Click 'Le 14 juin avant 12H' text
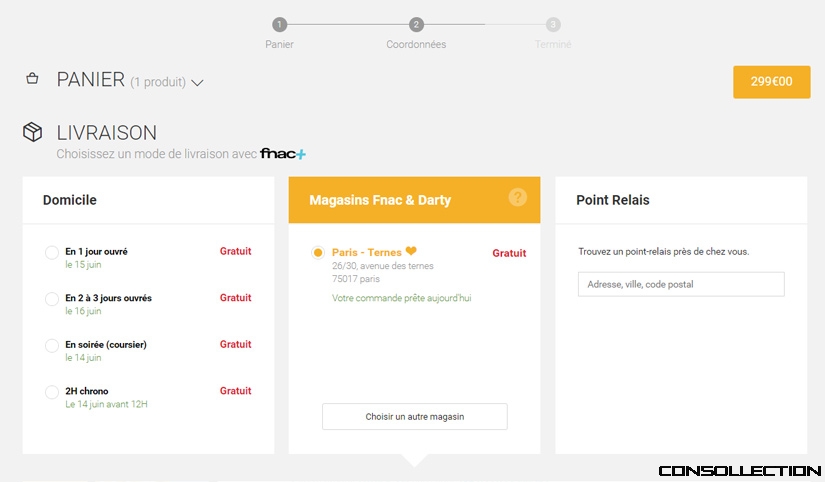The height and width of the screenshot is (482, 825). [106, 404]
